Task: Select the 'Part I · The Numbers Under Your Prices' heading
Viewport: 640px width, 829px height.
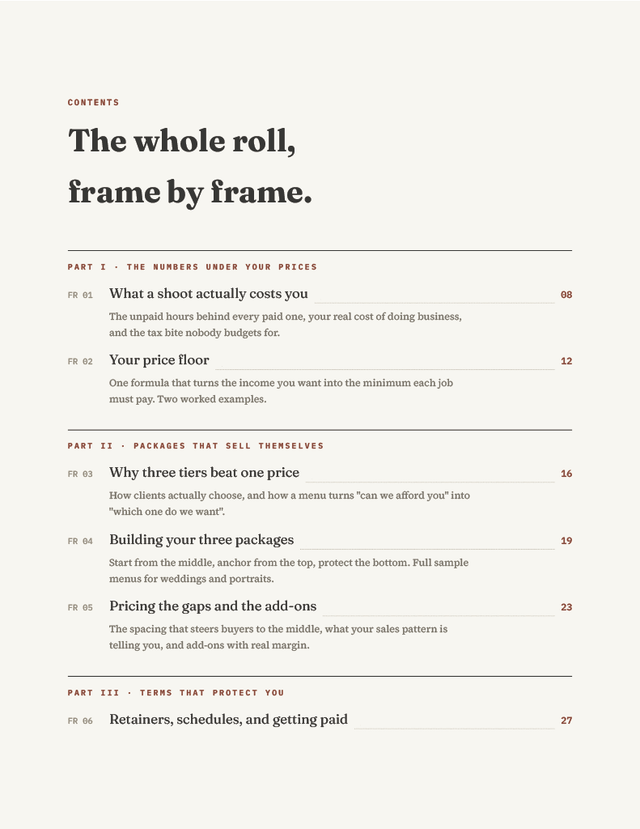Action: [192, 267]
